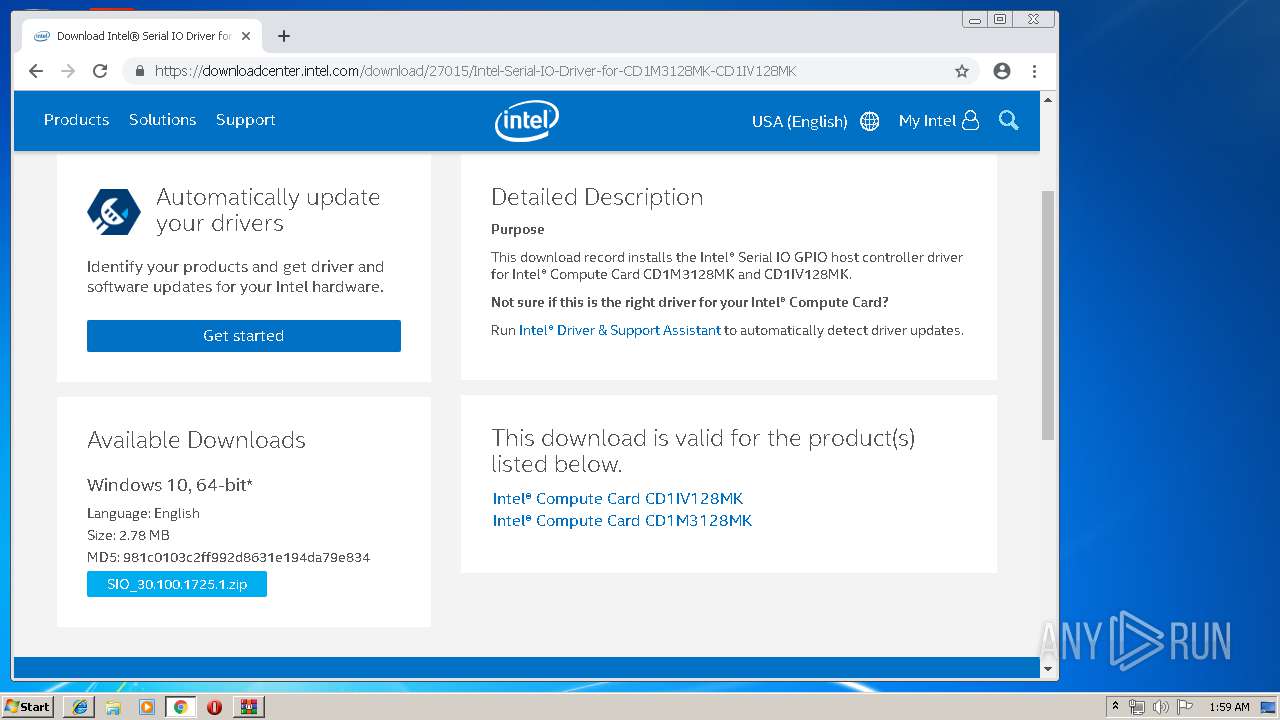Image resolution: width=1280 pixels, height=720 pixels.
Task: Click 'Language: English' text
Action: 143,513
